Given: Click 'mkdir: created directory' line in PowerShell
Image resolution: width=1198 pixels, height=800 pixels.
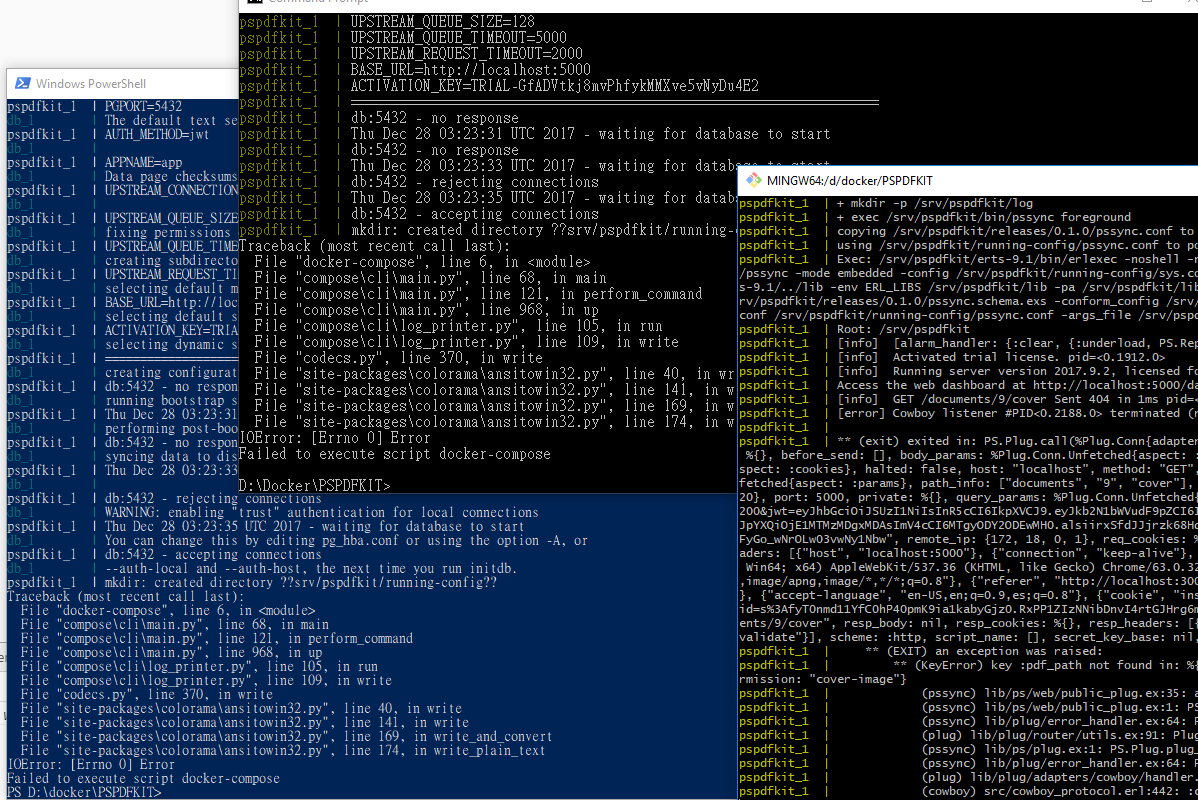Looking at the screenshot, I should point(300,583).
